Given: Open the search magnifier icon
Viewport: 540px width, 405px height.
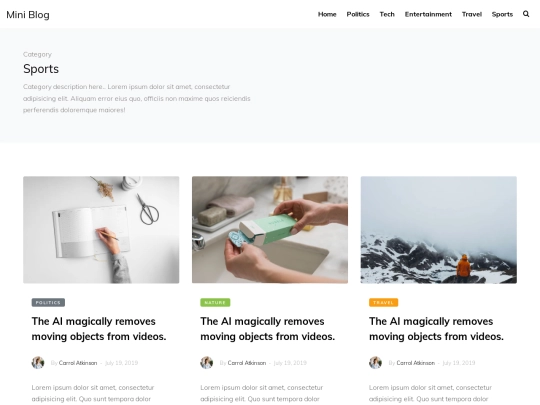Looking at the screenshot, I should pos(526,14).
